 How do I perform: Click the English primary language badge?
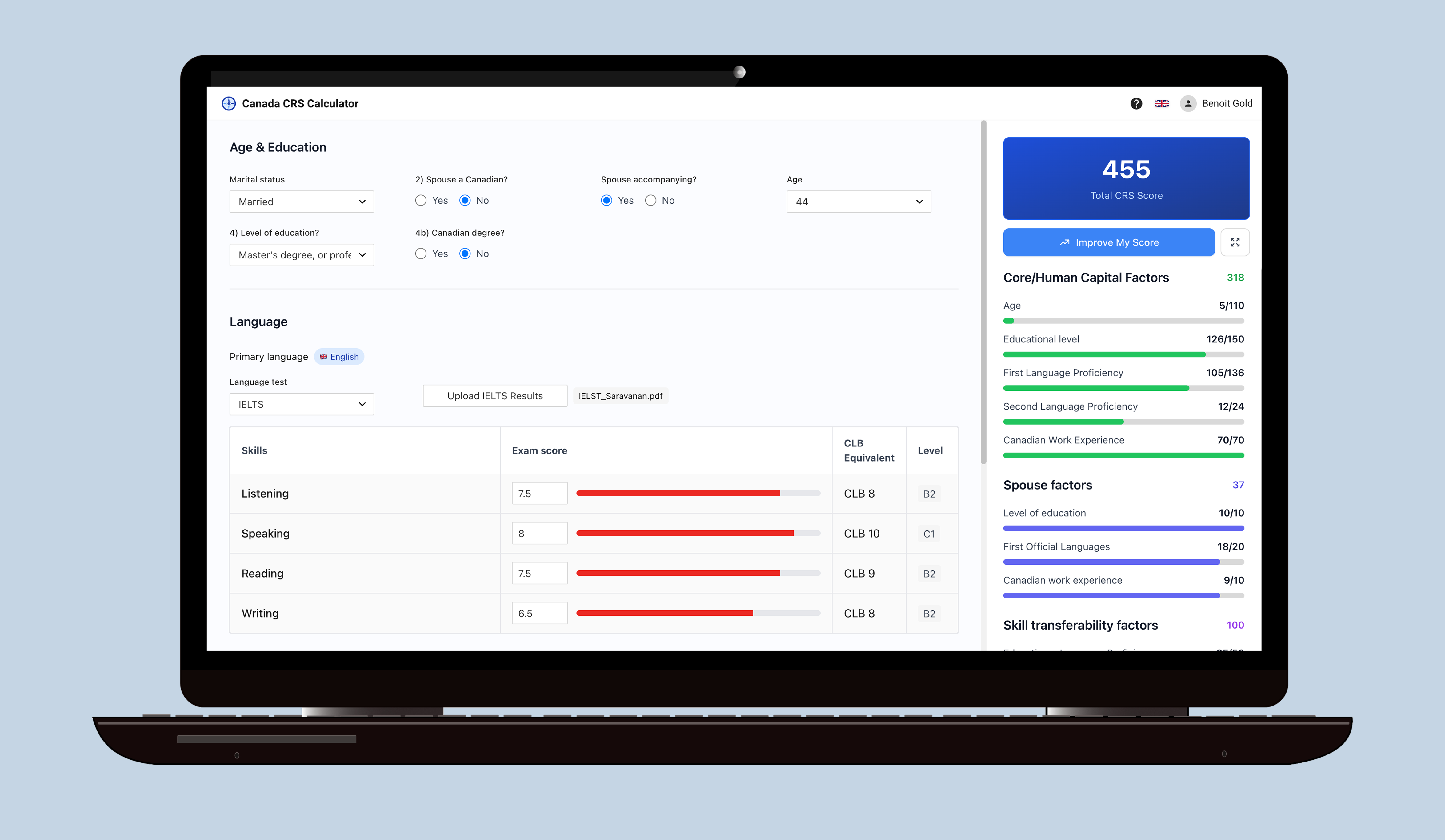(x=339, y=357)
